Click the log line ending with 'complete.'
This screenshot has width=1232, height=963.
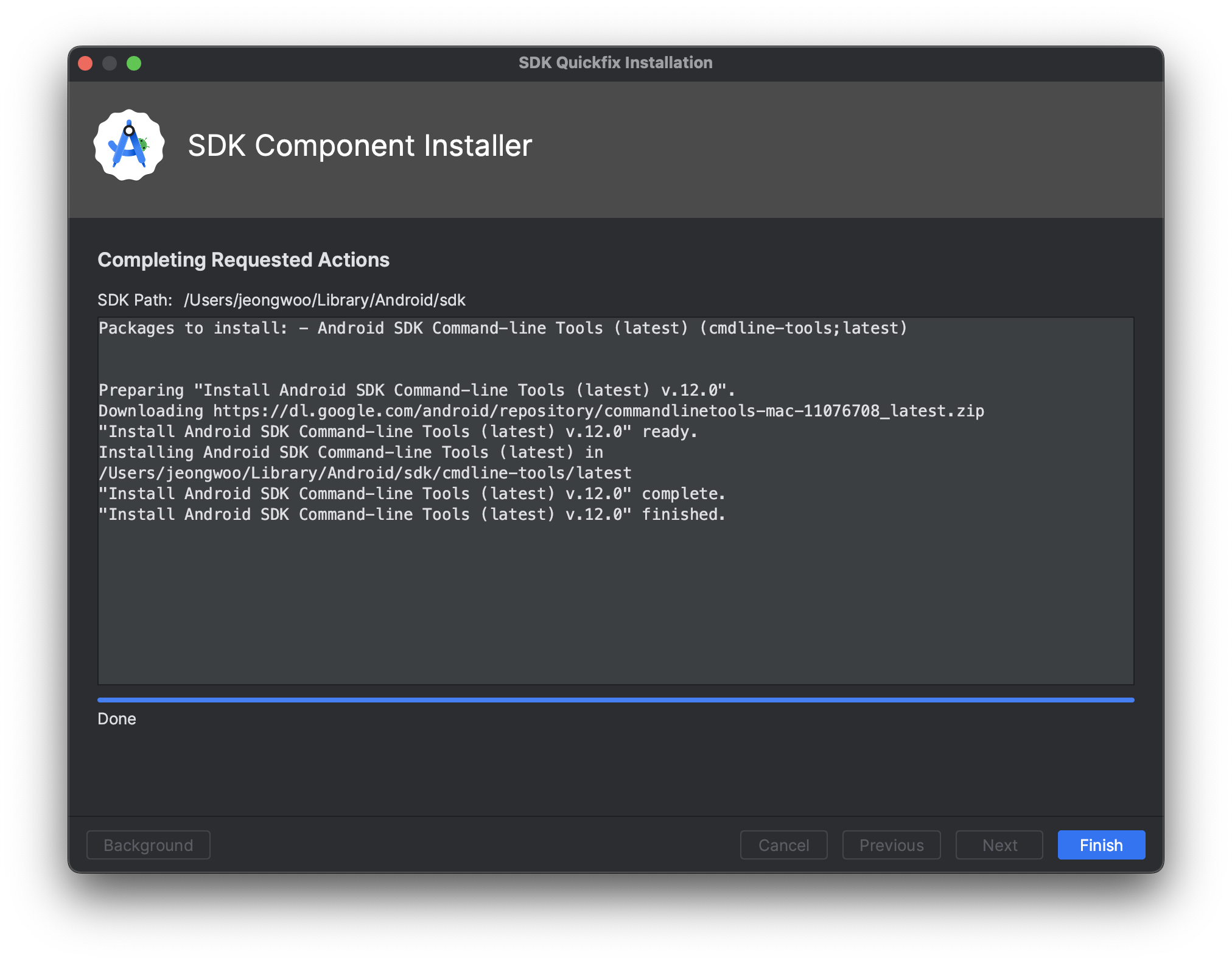pos(411,494)
